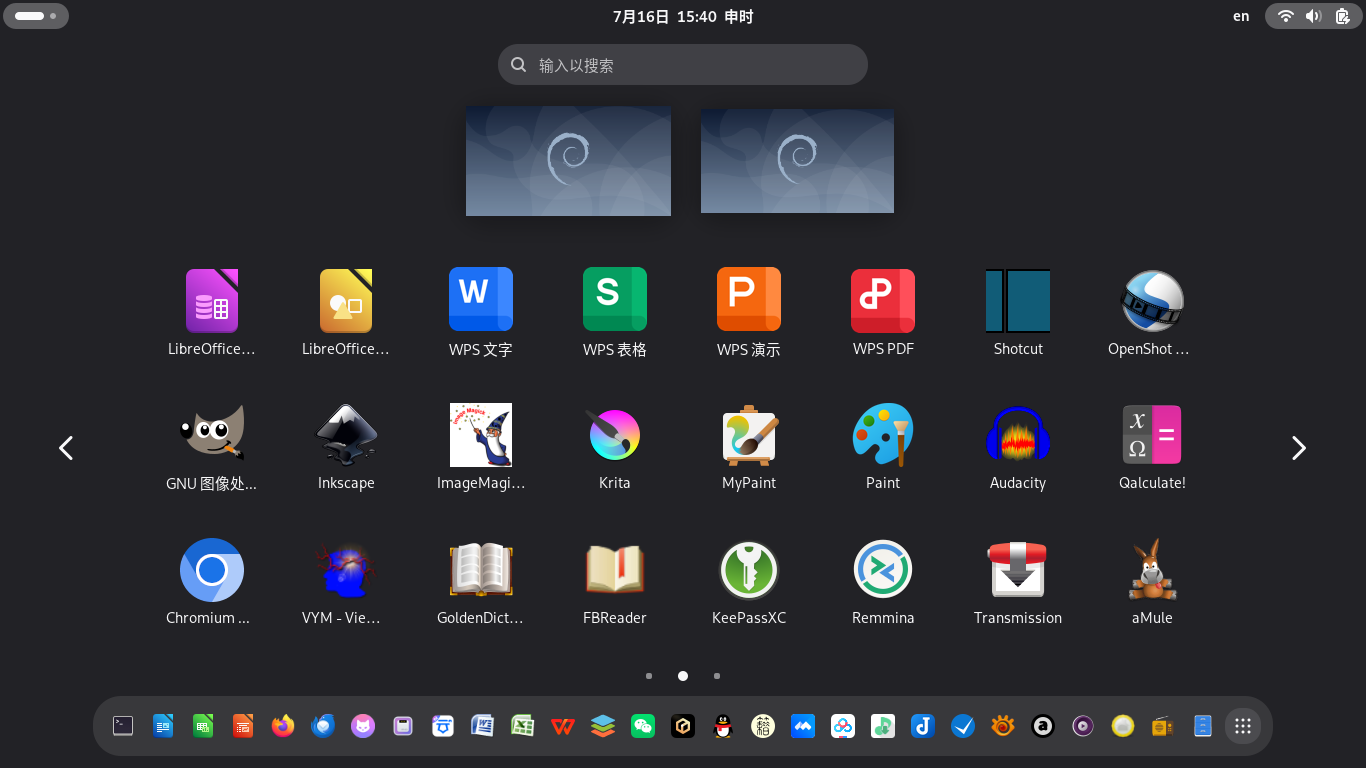Open the clock and calendar menu
The width and height of the screenshot is (1366, 768).
coord(683,16)
